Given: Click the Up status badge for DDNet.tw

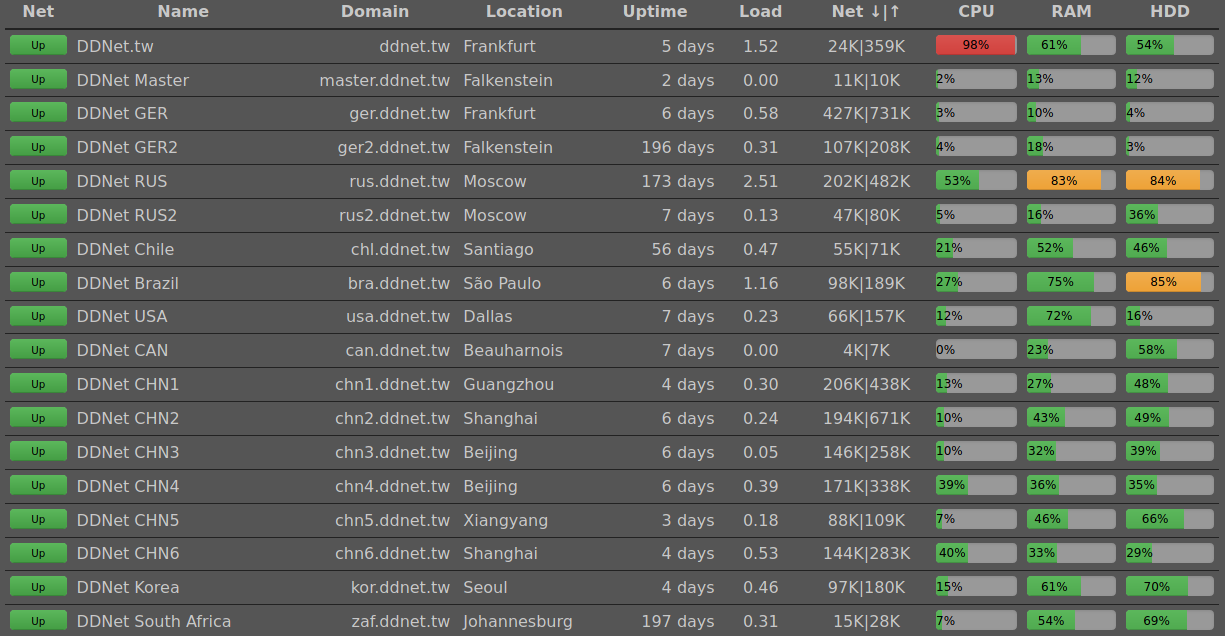Looking at the screenshot, I should [38, 45].
